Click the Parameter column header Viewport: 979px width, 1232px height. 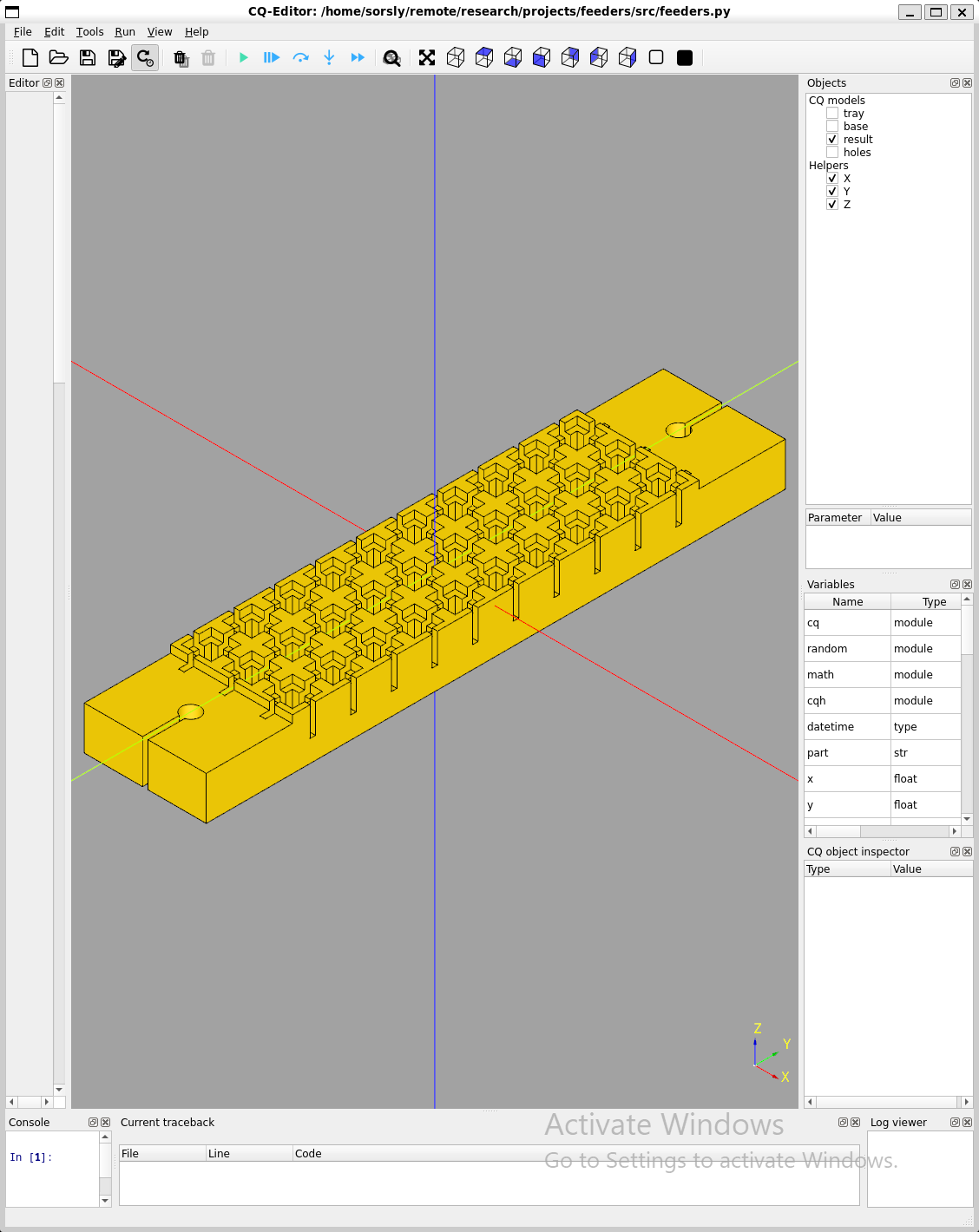[x=838, y=518]
